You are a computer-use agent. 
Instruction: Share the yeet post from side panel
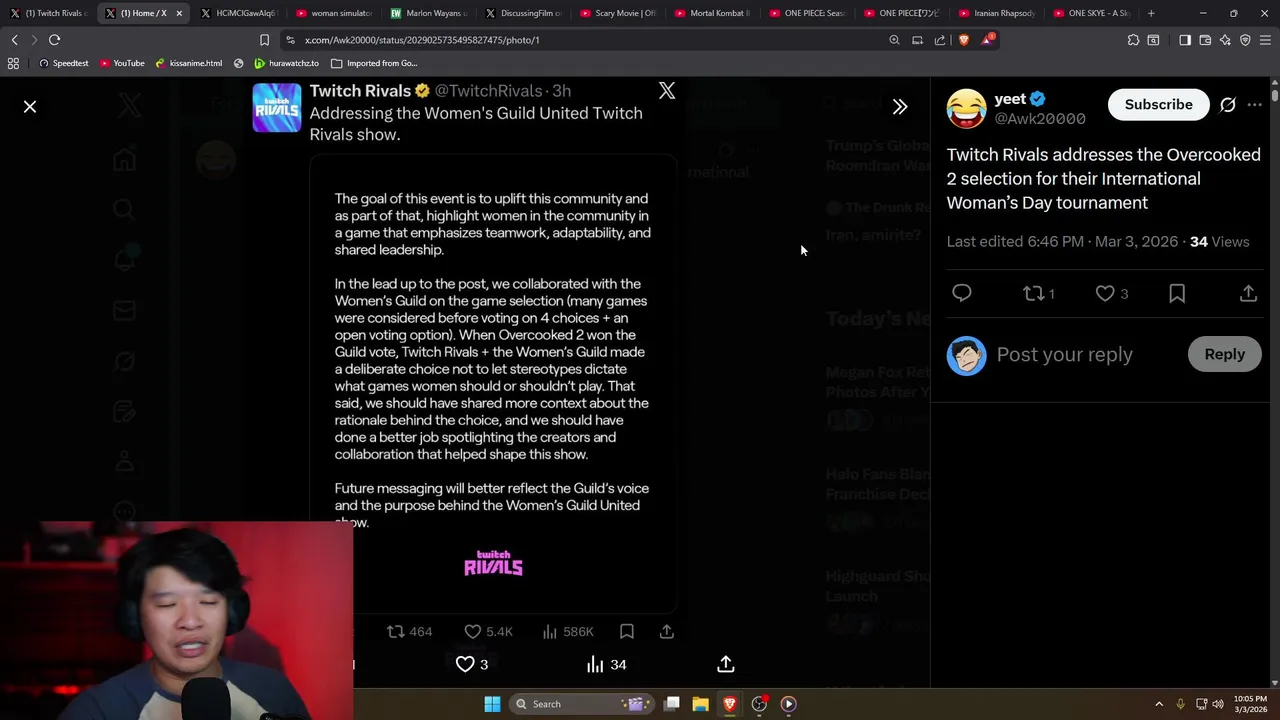pos(1248,293)
